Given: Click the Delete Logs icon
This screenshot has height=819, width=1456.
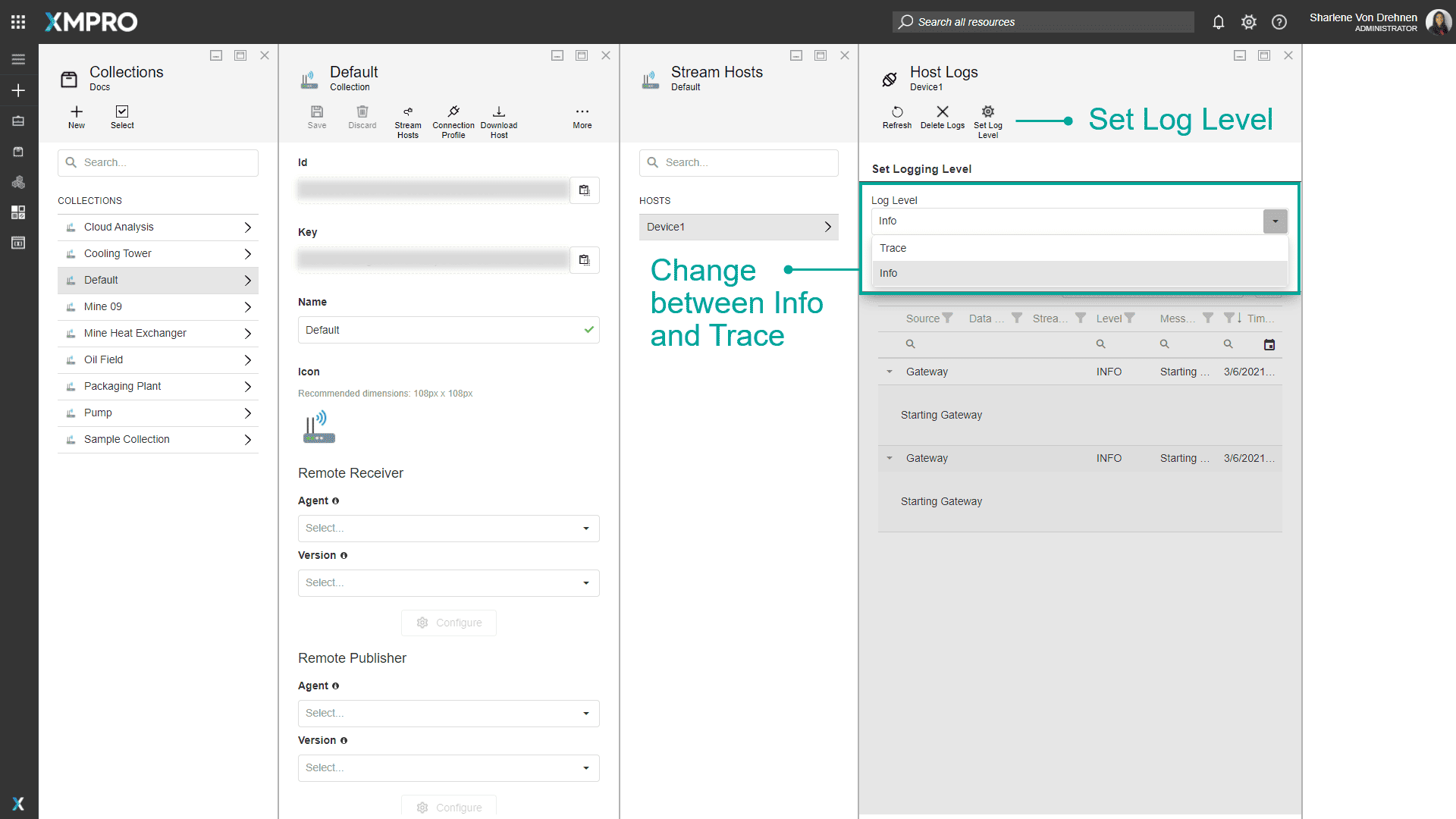Looking at the screenshot, I should [x=942, y=112].
